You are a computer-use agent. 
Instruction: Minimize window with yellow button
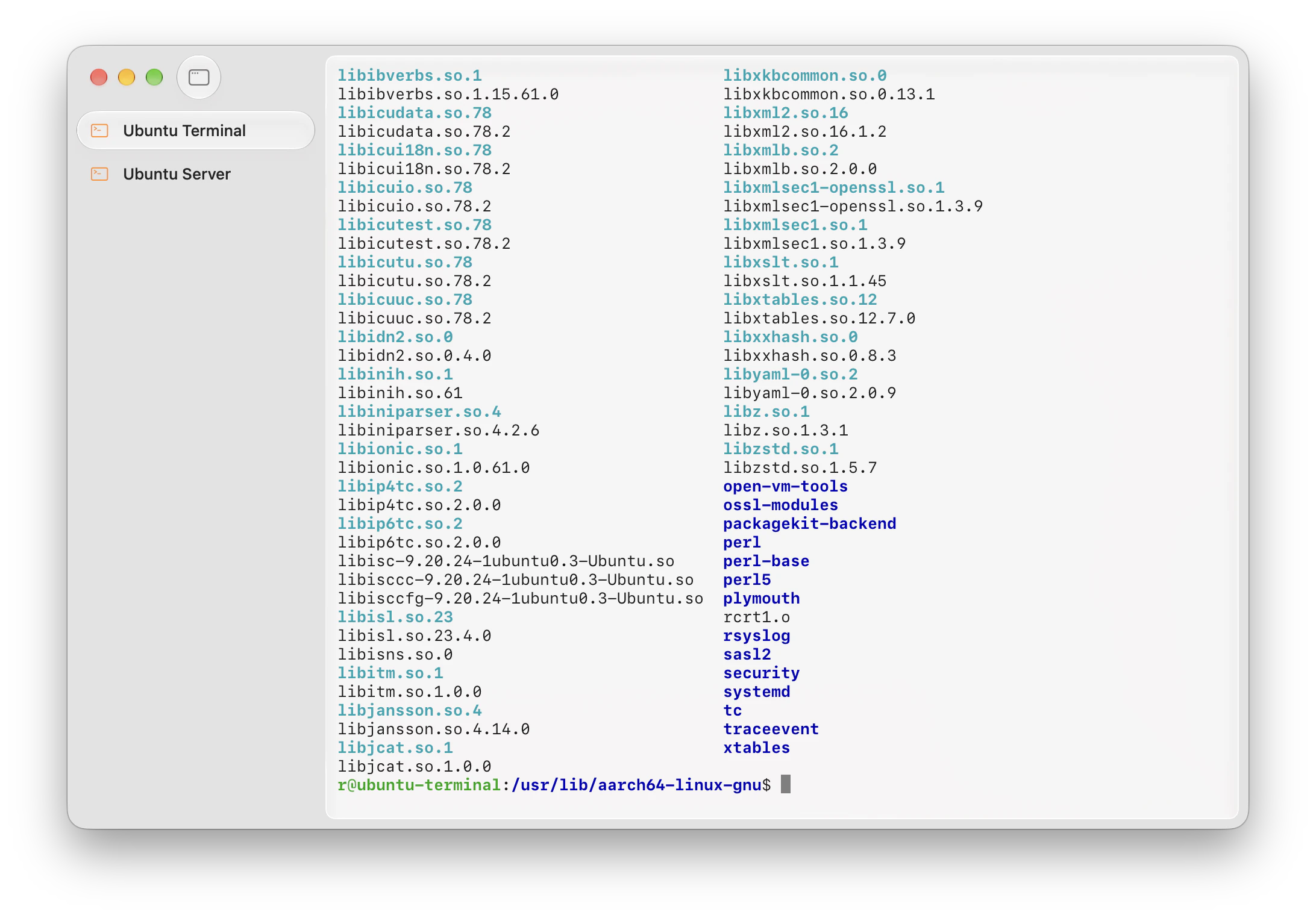[127, 77]
